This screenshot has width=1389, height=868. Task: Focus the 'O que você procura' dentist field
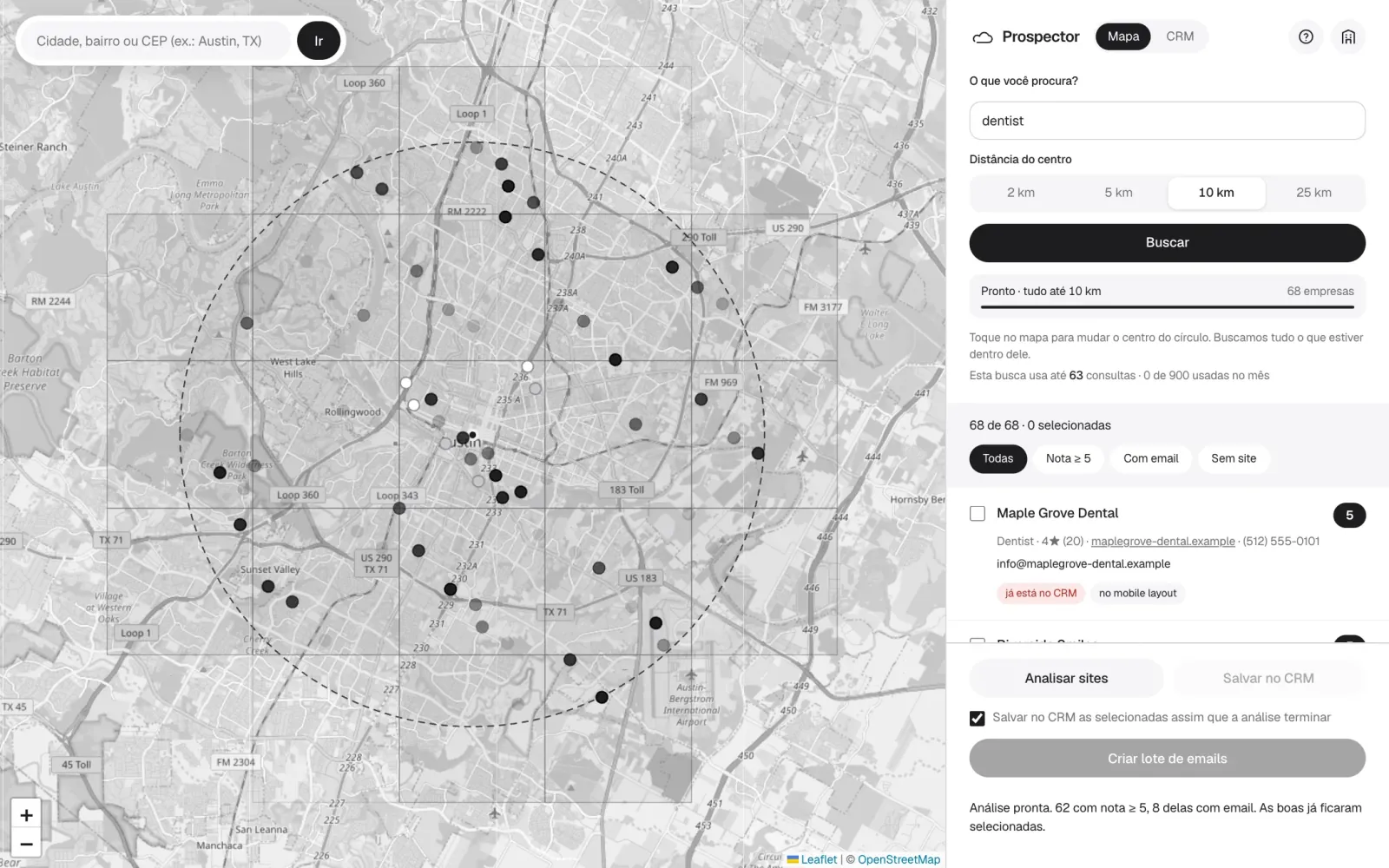click(x=1168, y=121)
